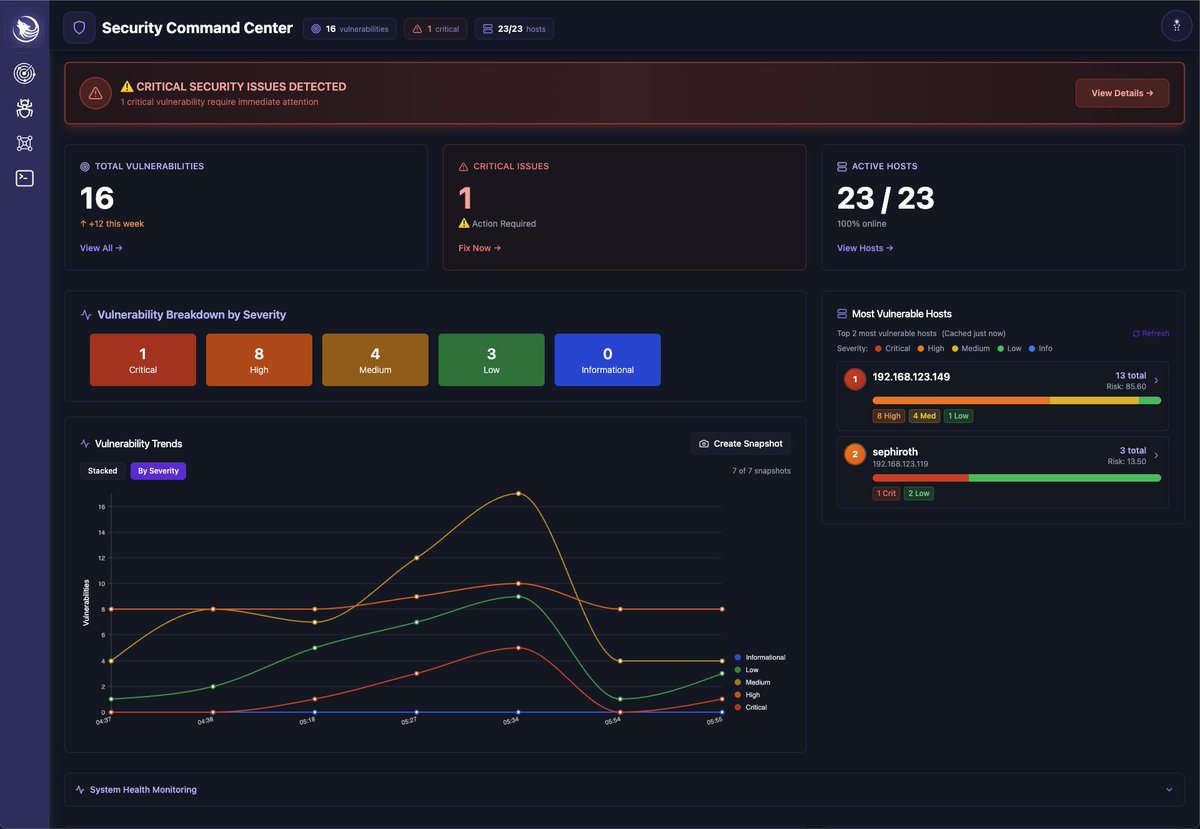Viewport: 1200px width, 829px height.
Task: Click the 16 vulnerabilities badge in header
Action: (349, 28)
